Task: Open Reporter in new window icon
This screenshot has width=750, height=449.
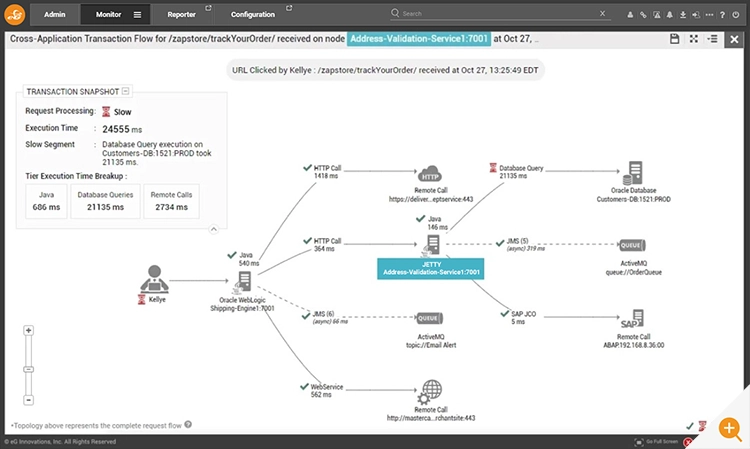Action: click(x=208, y=8)
